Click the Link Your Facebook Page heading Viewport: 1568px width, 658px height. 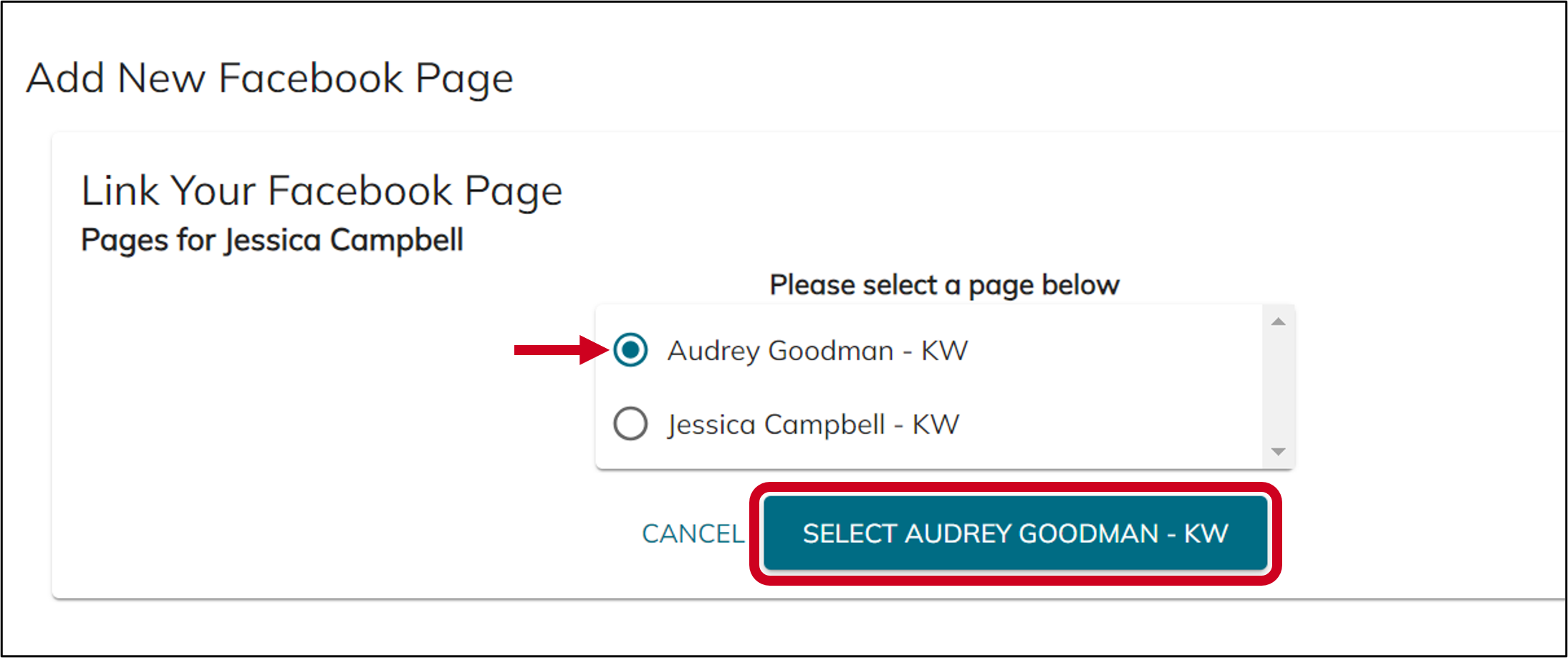click(x=322, y=191)
